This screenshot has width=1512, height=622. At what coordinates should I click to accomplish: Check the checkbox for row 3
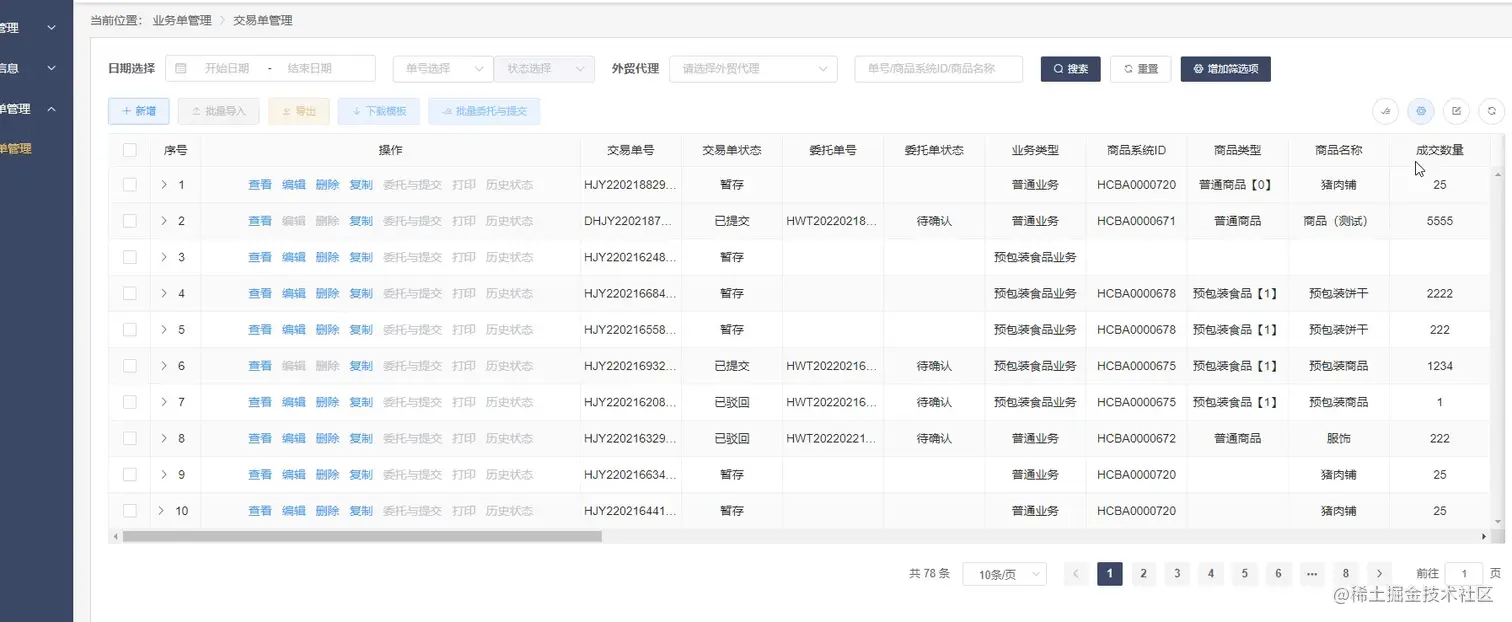click(x=130, y=257)
